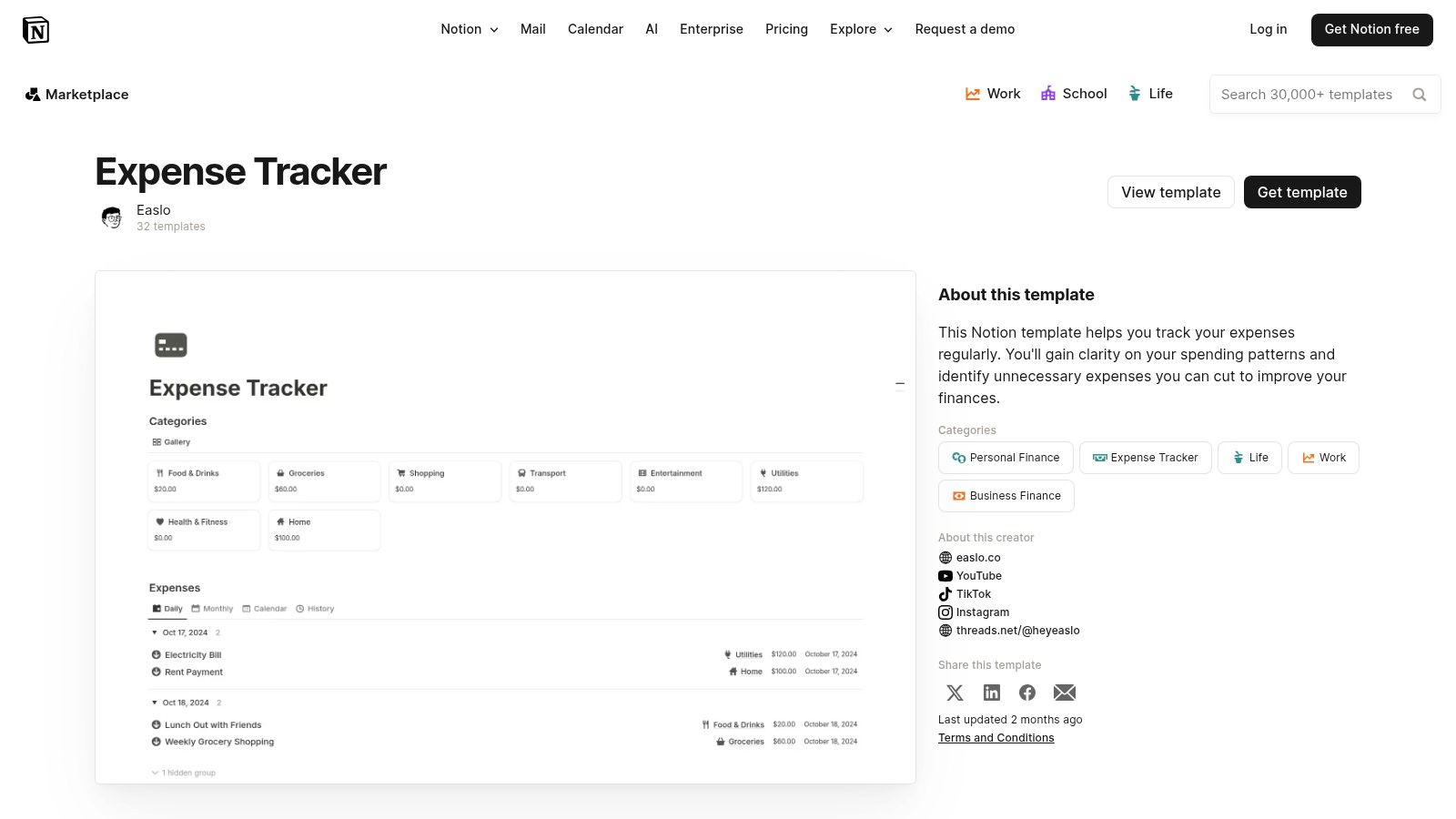Open the Marketplace home link
Viewport: 1456px width, 819px height.
pyautogui.click(x=77, y=95)
